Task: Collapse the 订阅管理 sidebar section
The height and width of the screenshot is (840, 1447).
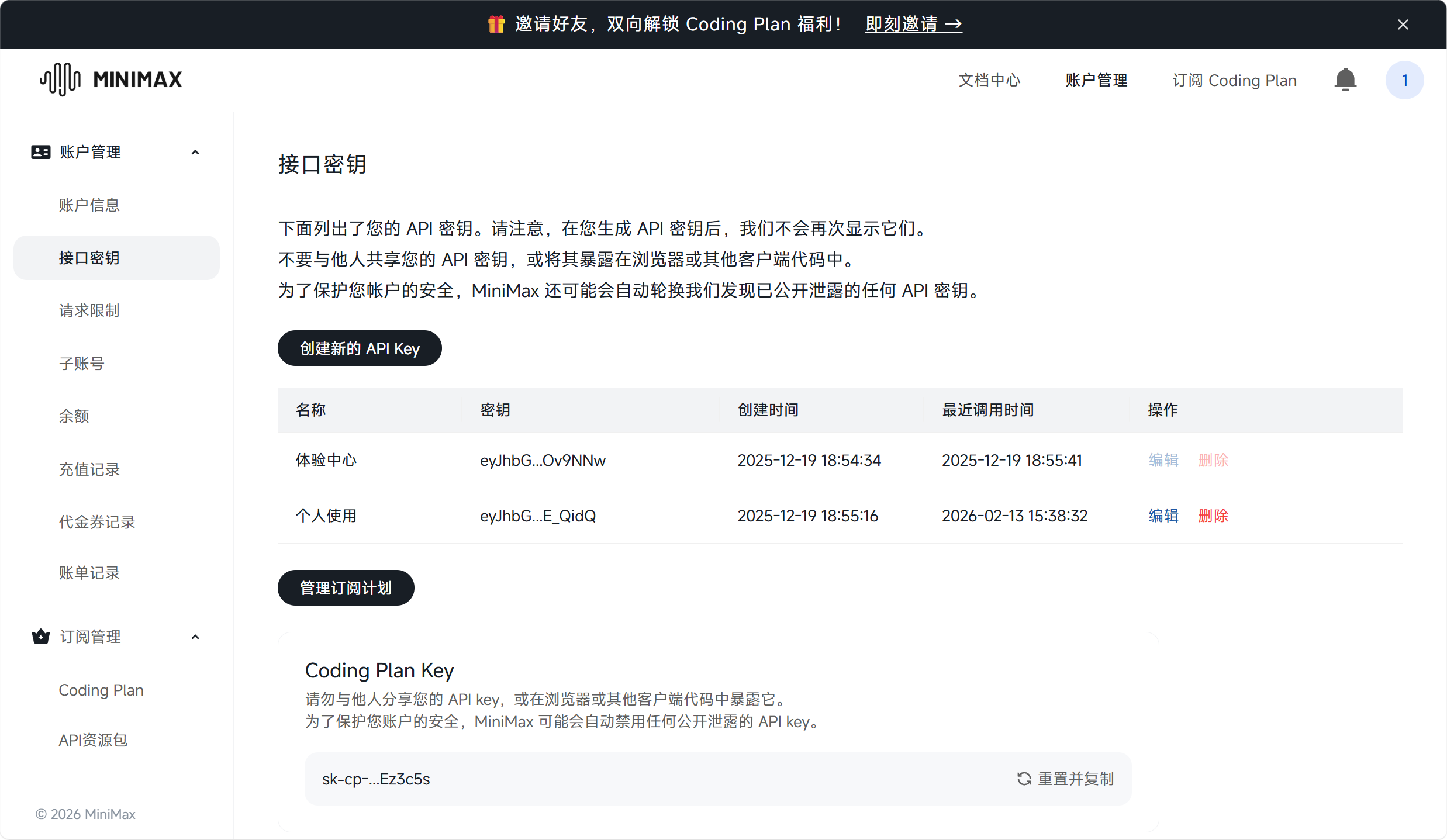Action: (195, 637)
